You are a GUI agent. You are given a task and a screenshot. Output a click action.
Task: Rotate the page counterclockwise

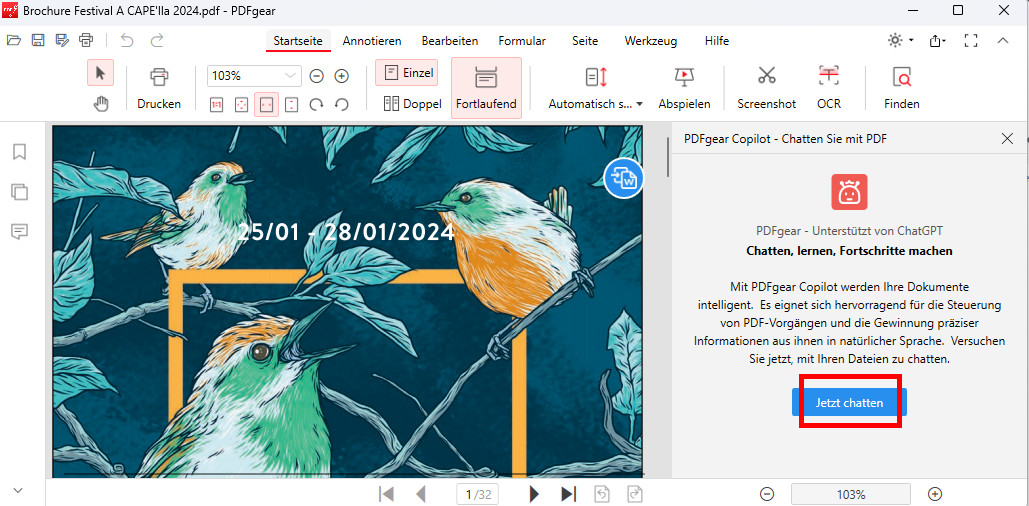click(x=341, y=104)
